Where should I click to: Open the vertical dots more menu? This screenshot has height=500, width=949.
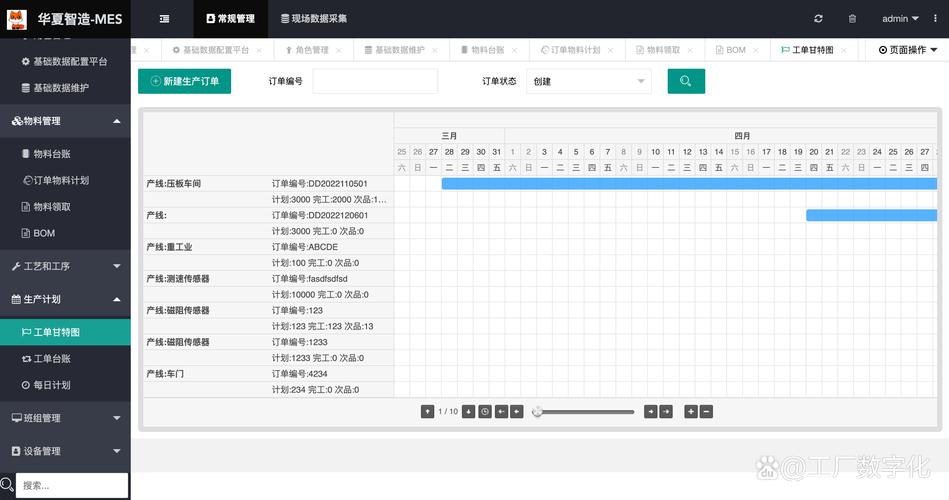pos(935,19)
